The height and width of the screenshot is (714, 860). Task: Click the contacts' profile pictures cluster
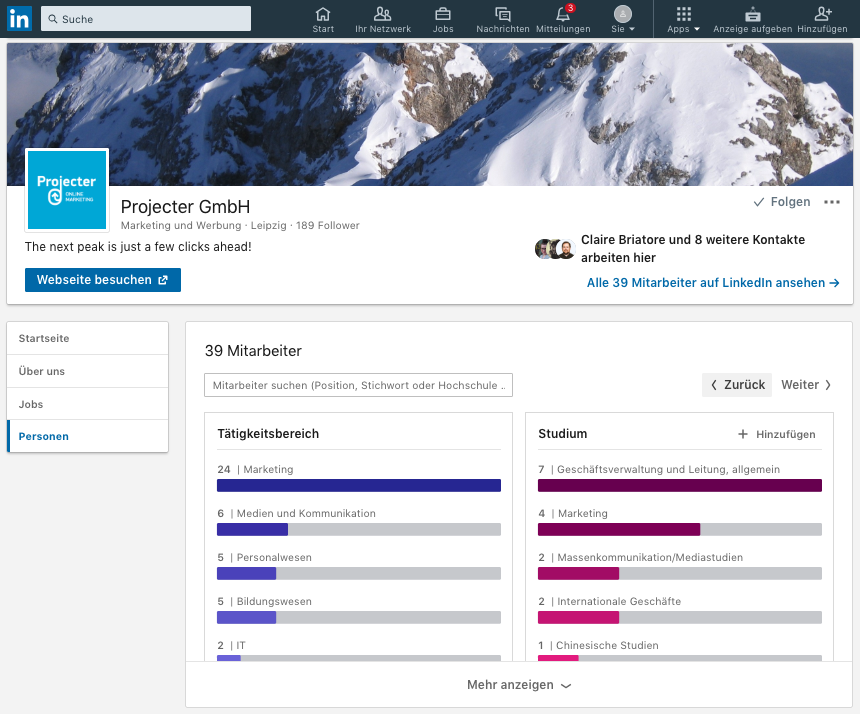555,249
